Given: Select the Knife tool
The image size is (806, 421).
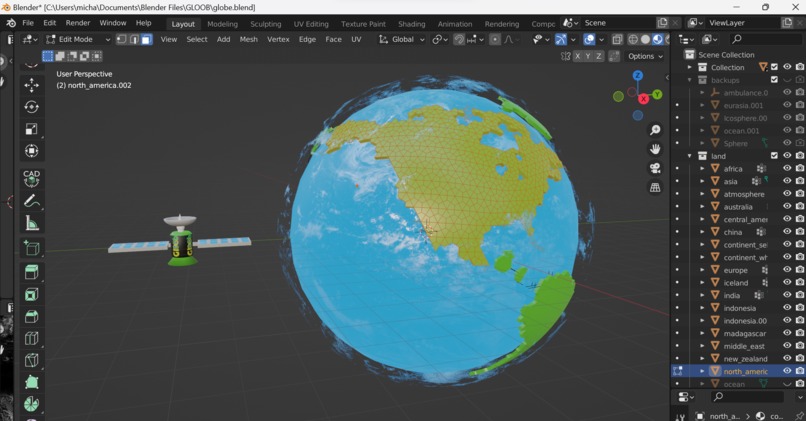Looking at the screenshot, I should point(31,360).
